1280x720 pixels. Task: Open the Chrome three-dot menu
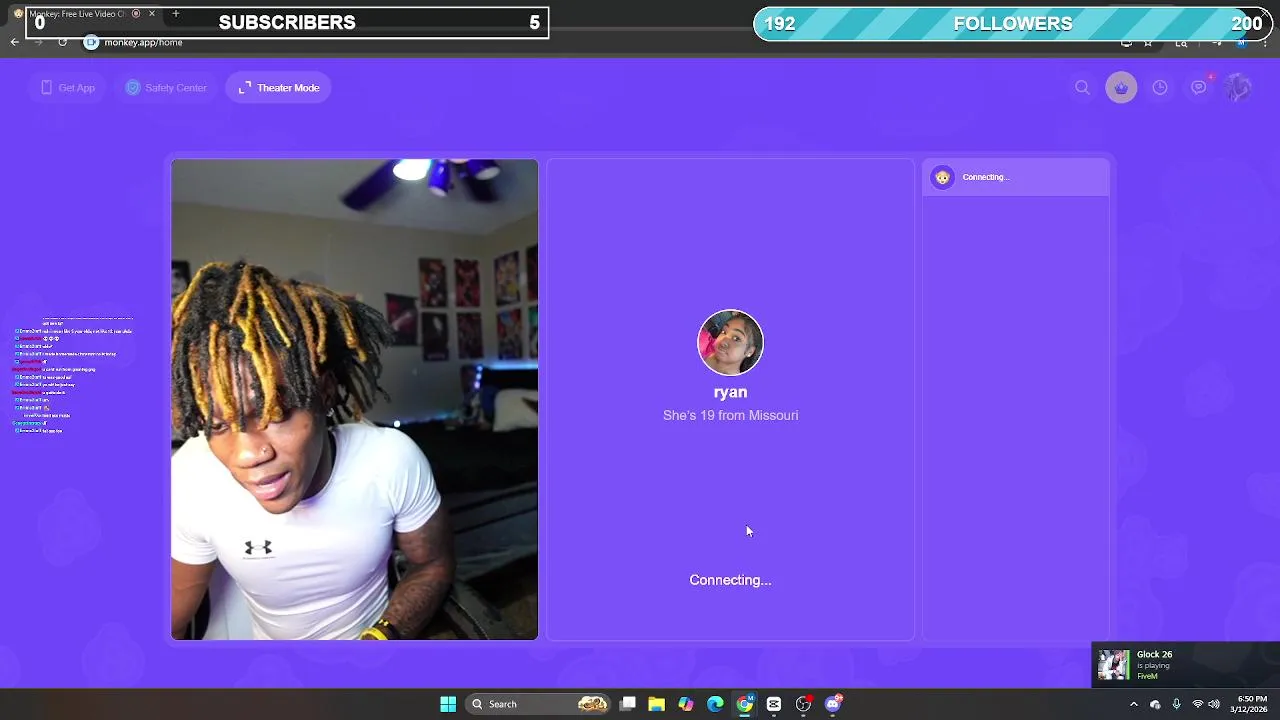[1265, 43]
